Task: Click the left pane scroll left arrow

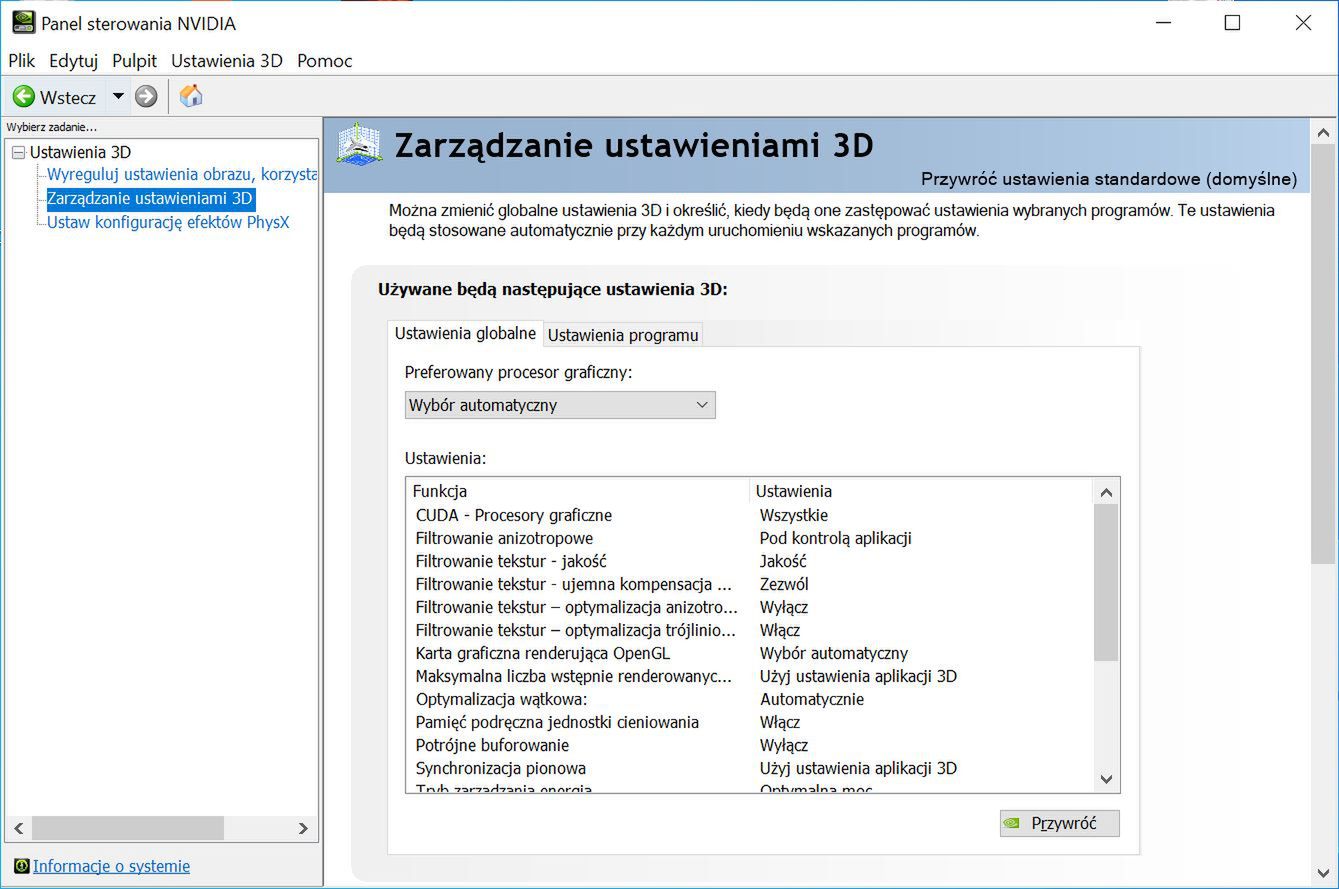Action: click(18, 828)
